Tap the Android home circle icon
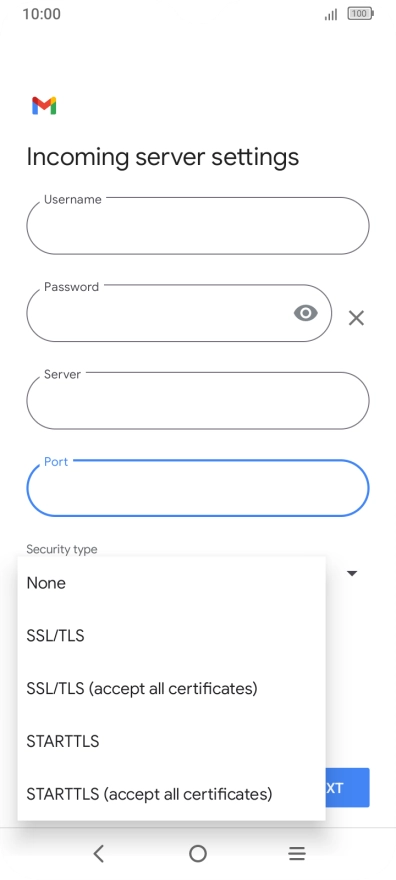The height and width of the screenshot is (880, 396). [x=198, y=854]
